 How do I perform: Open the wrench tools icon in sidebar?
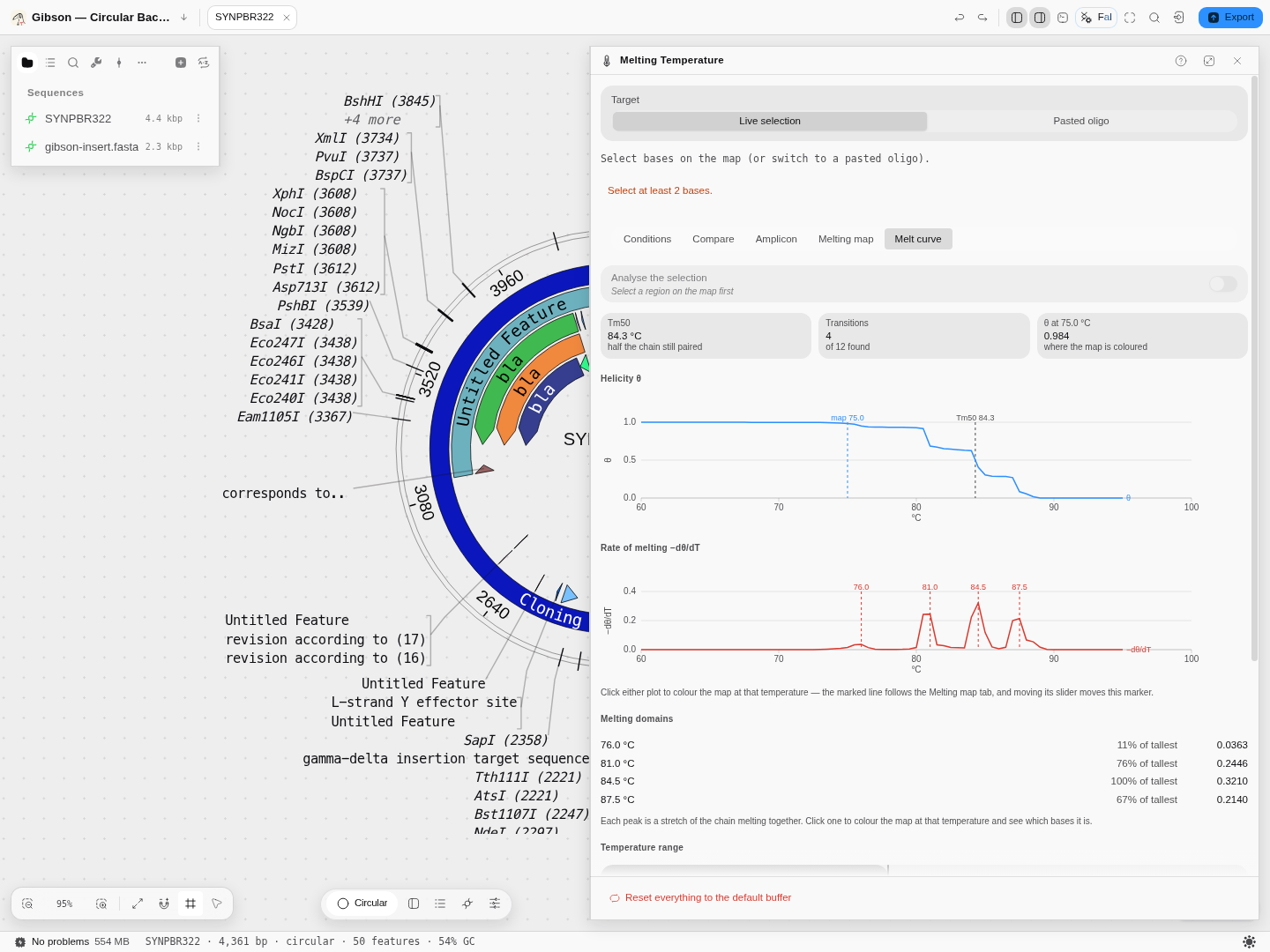point(96,63)
